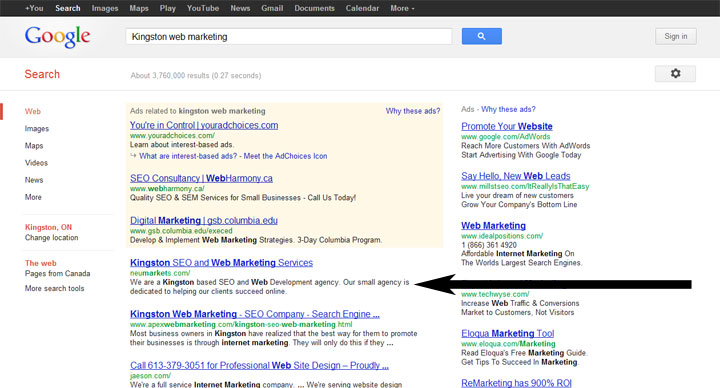Image resolution: width=720 pixels, height=388 pixels.
Task: Open Promote Your Website ad
Action: 507,126
